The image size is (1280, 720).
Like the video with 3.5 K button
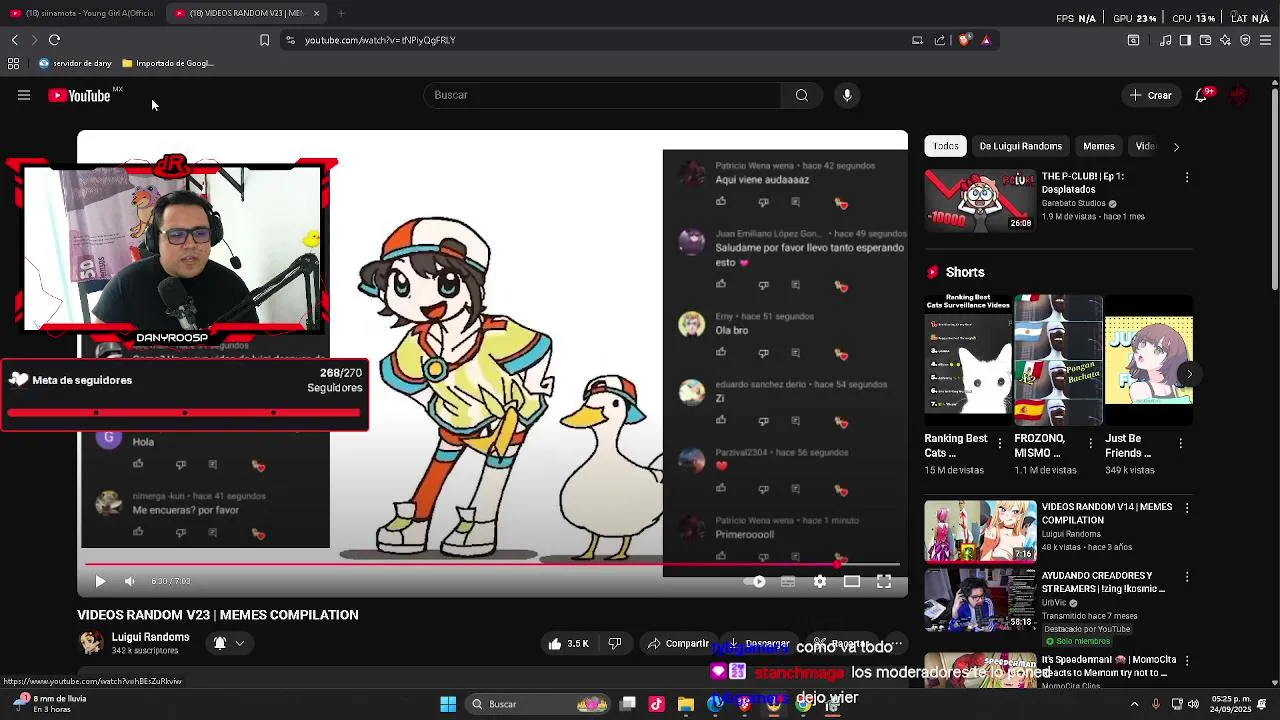tap(568, 644)
